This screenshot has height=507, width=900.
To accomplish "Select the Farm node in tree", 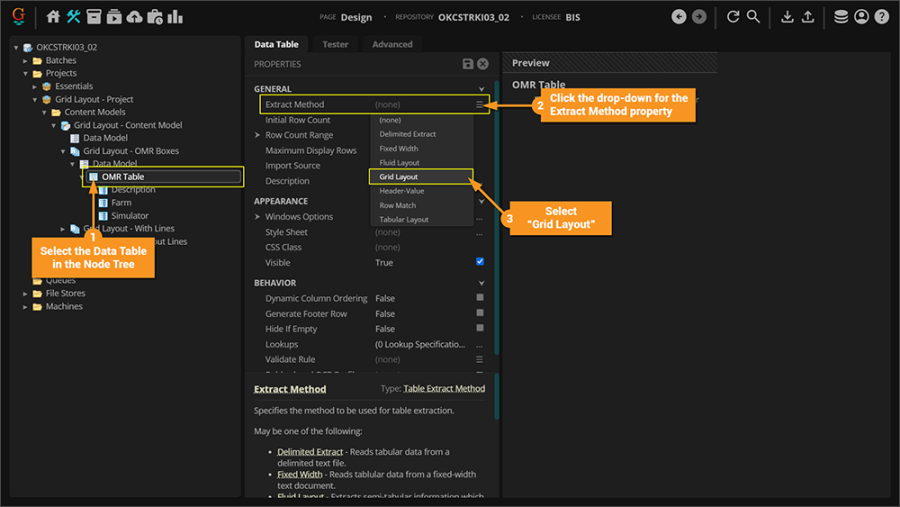I will [x=121, y=202].
